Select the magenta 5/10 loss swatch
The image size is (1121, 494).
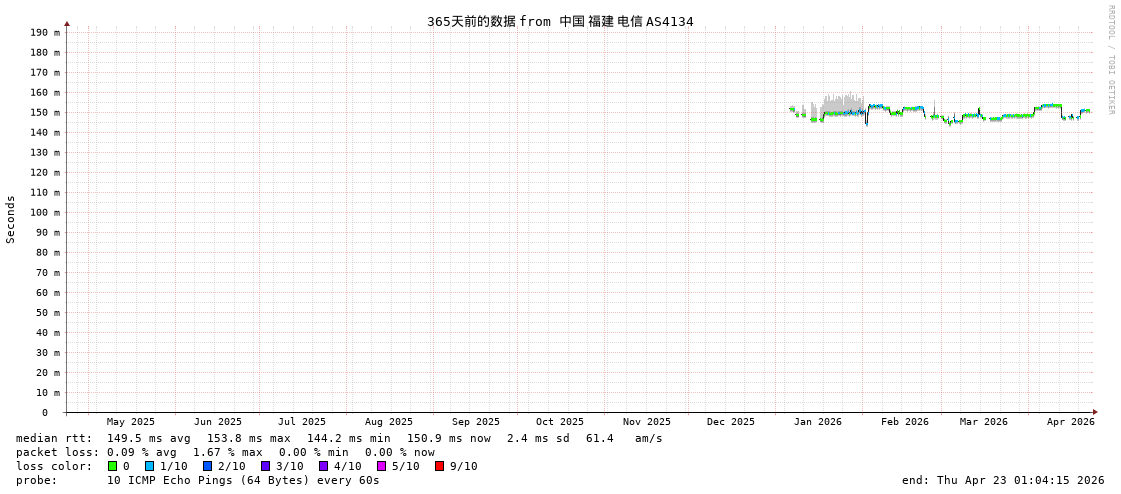[x=381, y=466]
